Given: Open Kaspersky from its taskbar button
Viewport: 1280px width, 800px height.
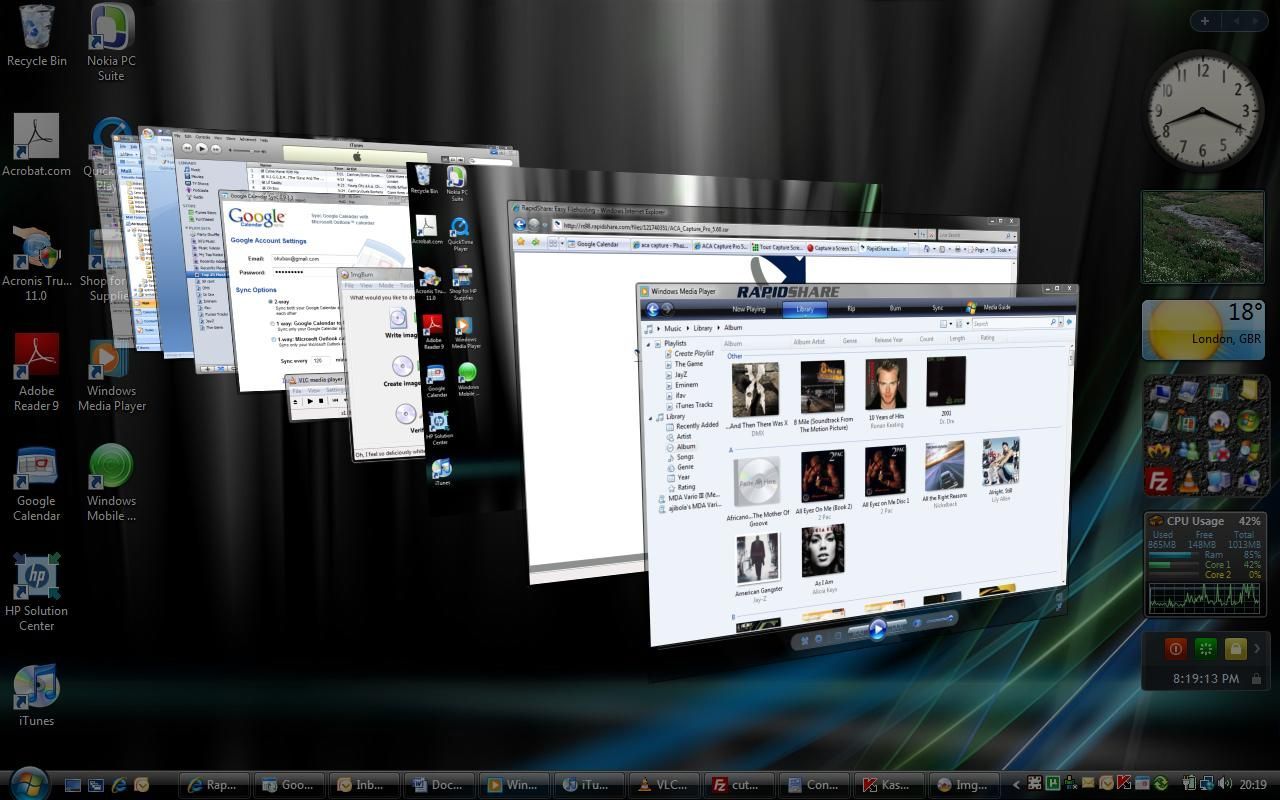Looking at the screenshot, I should point(885,785).
